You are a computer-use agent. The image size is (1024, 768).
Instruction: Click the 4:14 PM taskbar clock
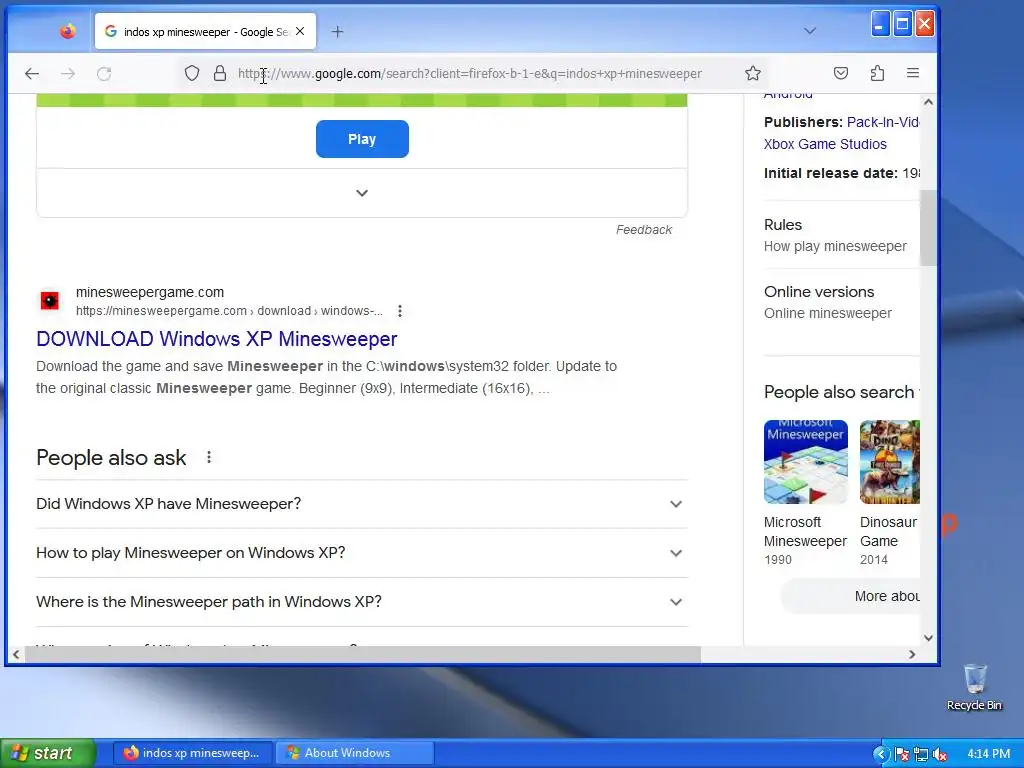pyautogui.click(x=988, y=754)
